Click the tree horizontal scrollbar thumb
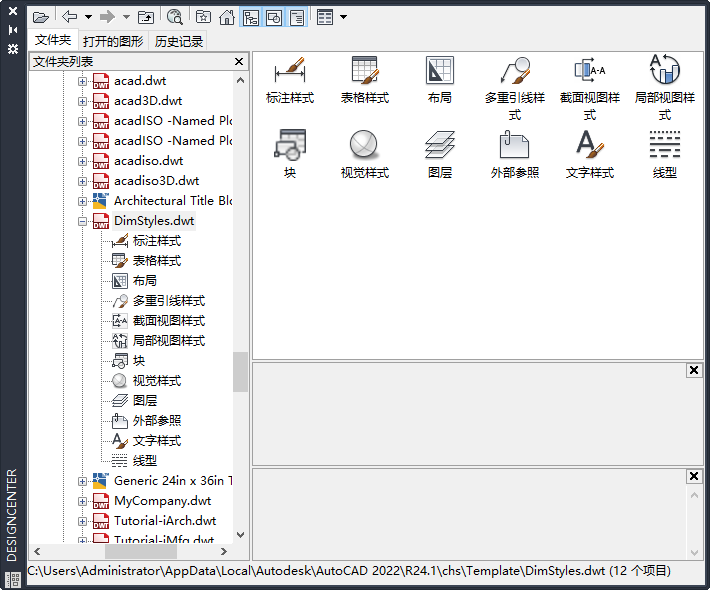The width and height of the screenshot is (710, 590). pyautogui.click(x=141, y=551)
